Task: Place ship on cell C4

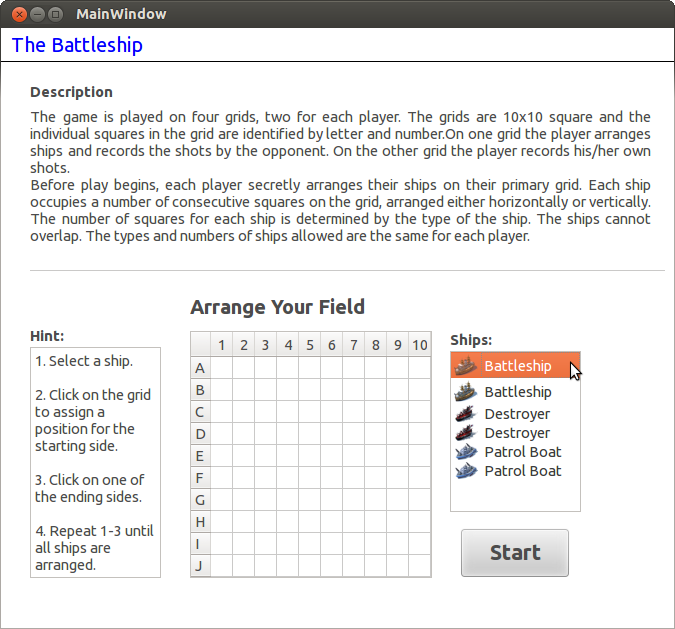Action: (288, 412)
